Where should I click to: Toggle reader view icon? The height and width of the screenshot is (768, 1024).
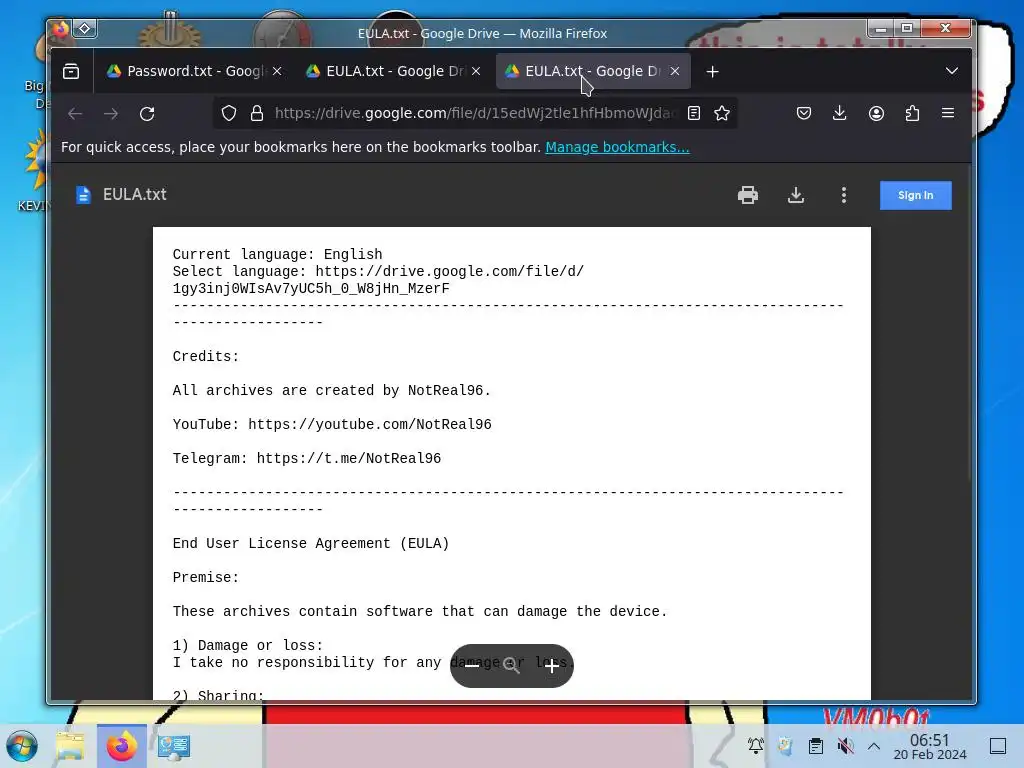(x=694, y=114)
